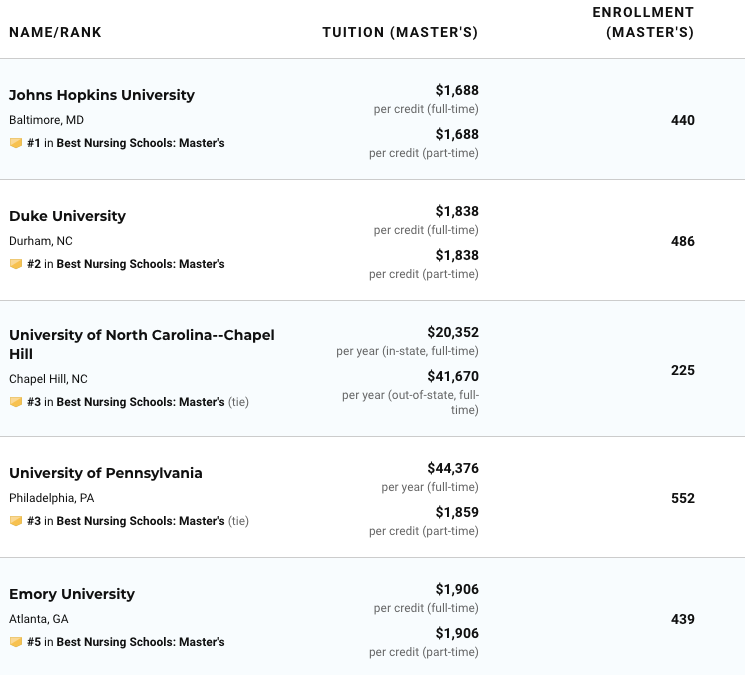745x675 pixels.
Task: Select the Emory University link
Action: tap(72, 594)
